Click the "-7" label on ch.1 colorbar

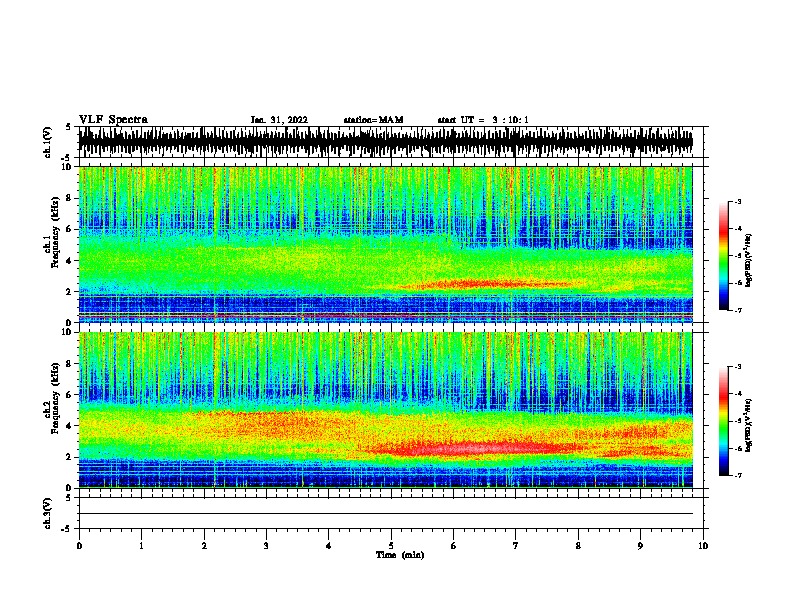[x=737, y=310]
